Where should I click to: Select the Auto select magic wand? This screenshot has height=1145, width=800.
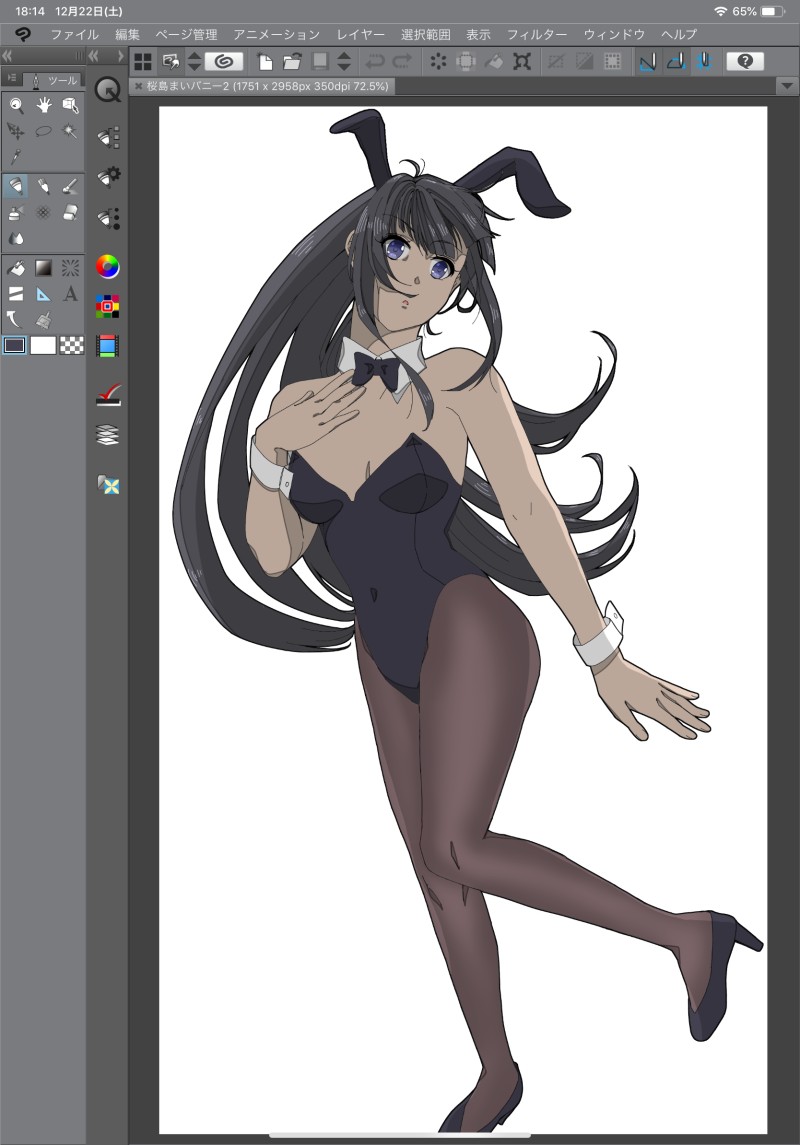[x=70, y=131]
